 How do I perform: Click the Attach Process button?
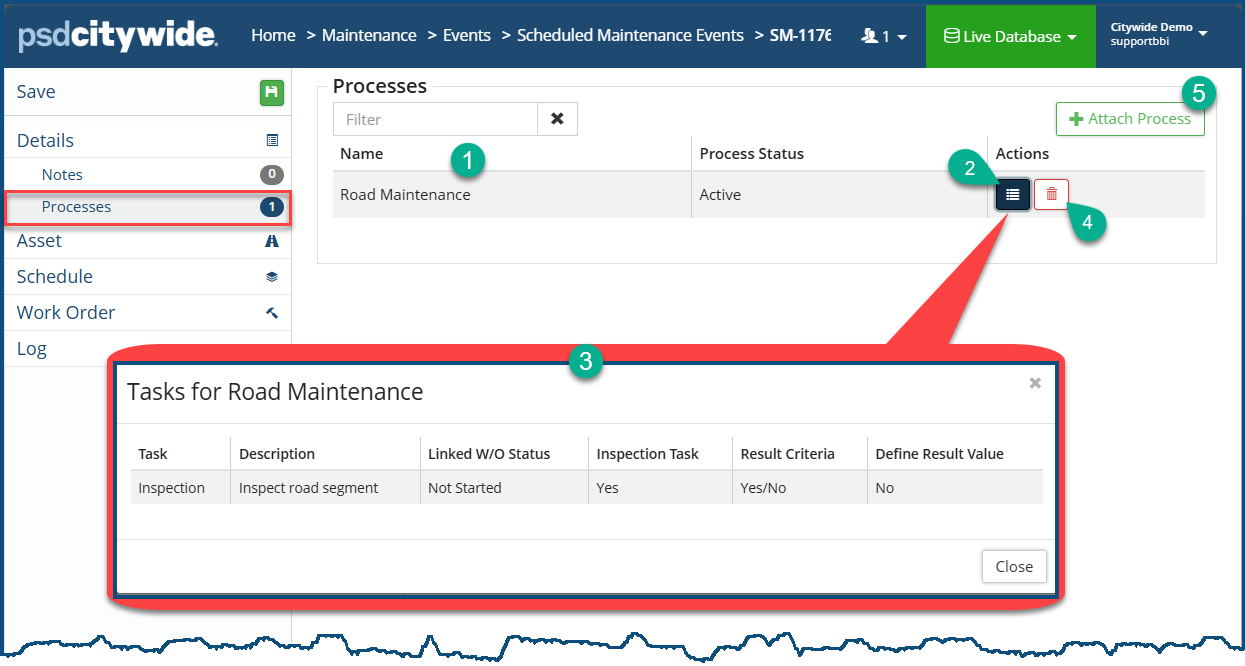(x=1130, y=119)
